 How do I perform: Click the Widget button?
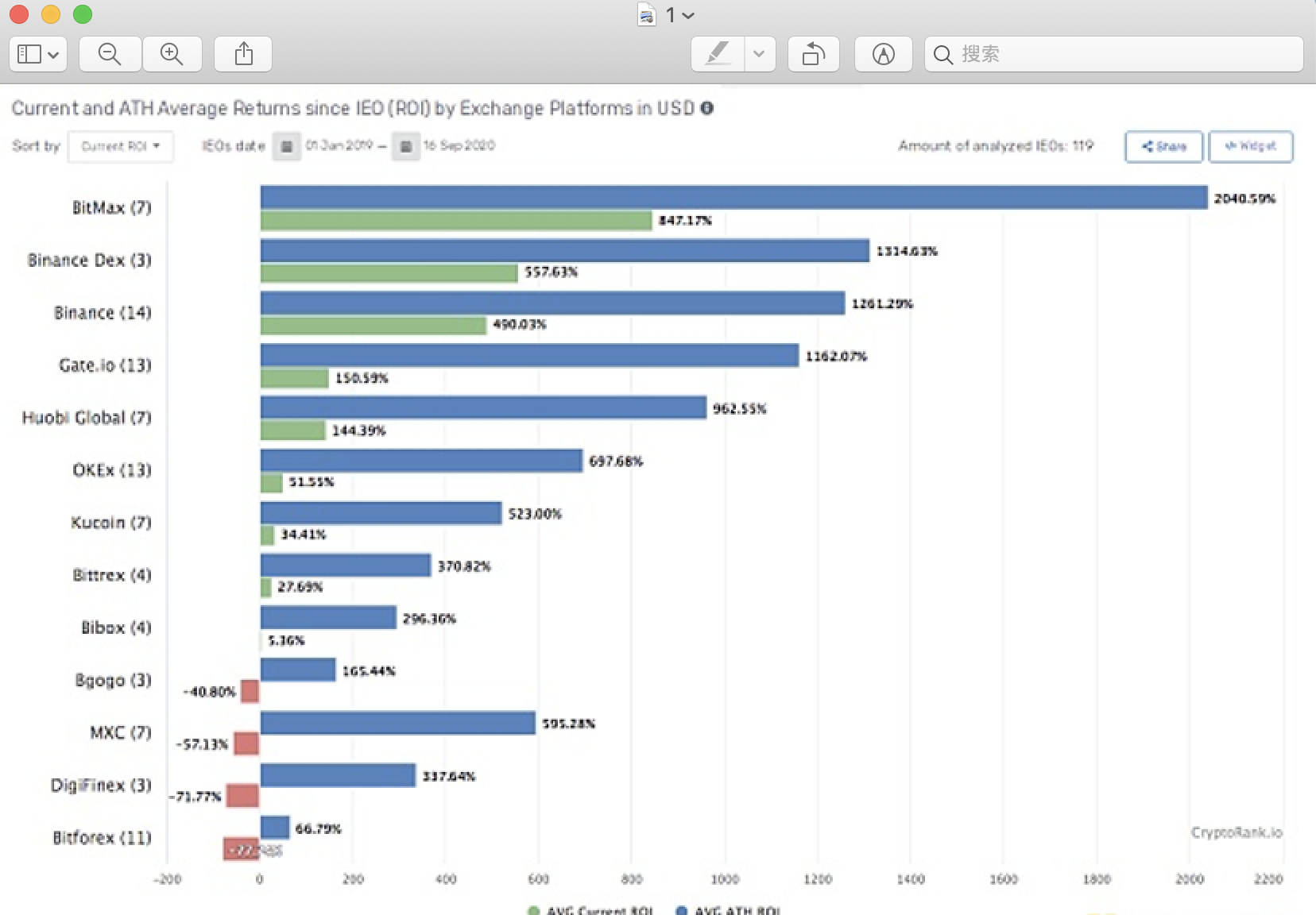pyautogui.click(x=1250, y=146)
